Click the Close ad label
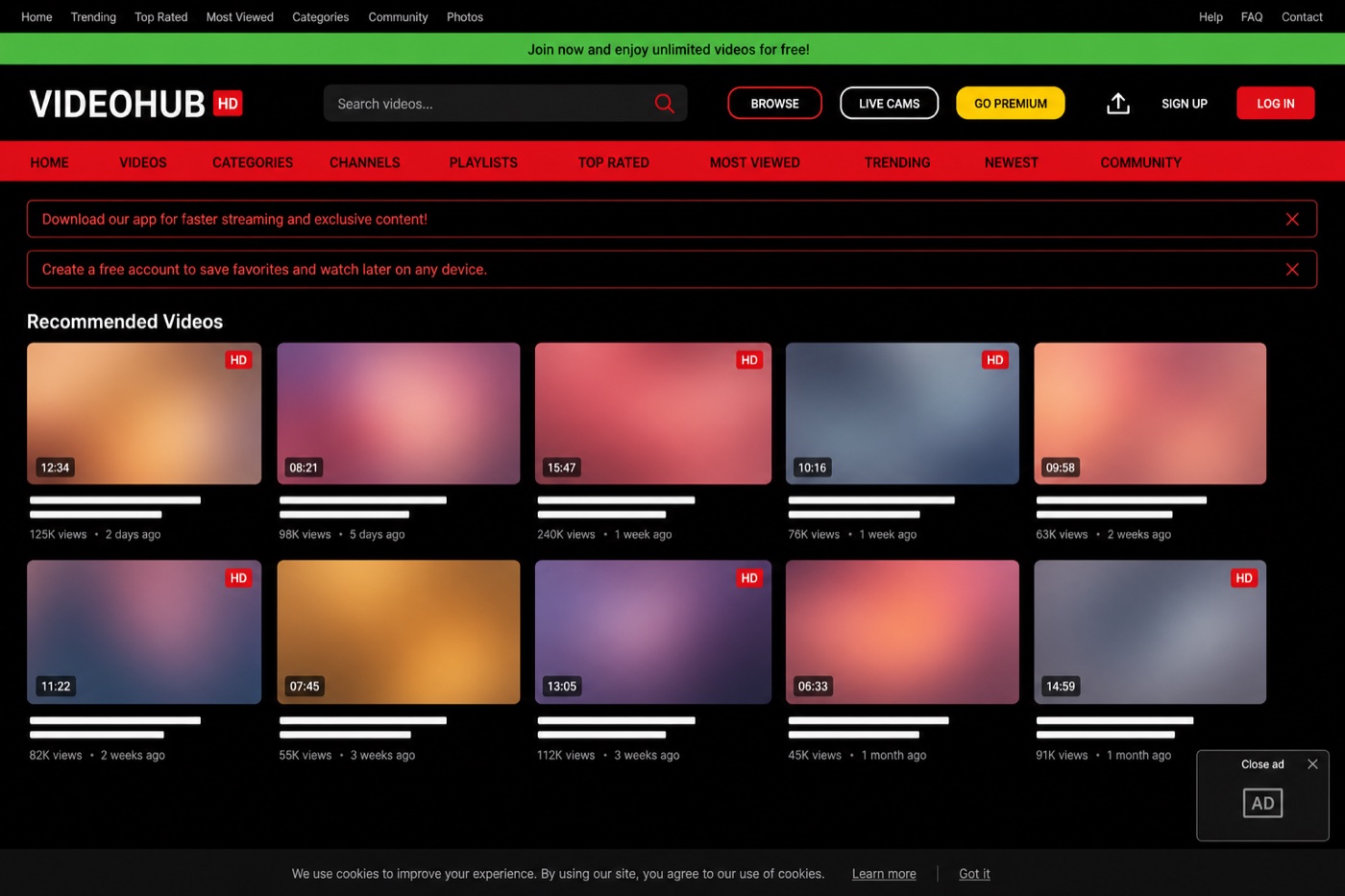The width and height of the screenshot is (1345, 896). (x=1262, y=764)
